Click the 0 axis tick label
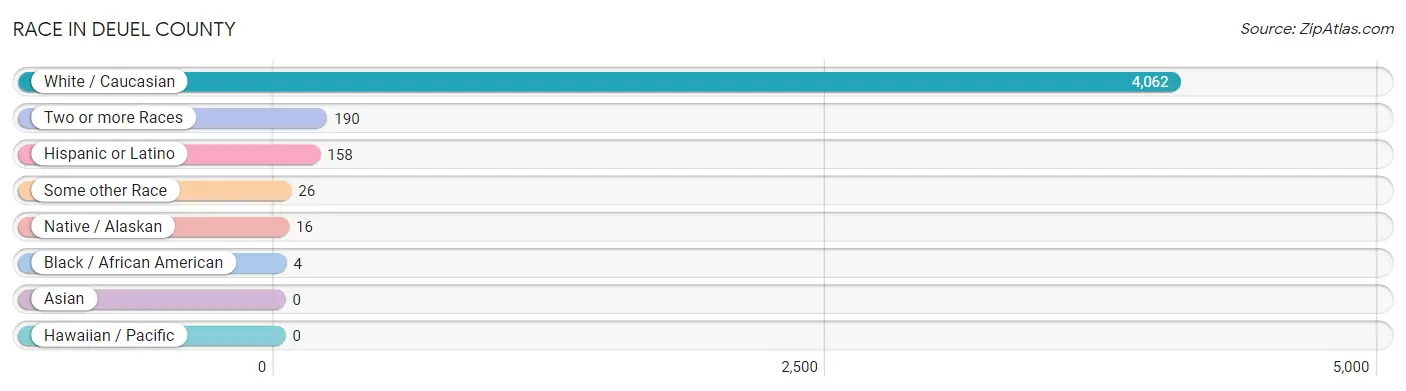 click(x=262, y=367)
